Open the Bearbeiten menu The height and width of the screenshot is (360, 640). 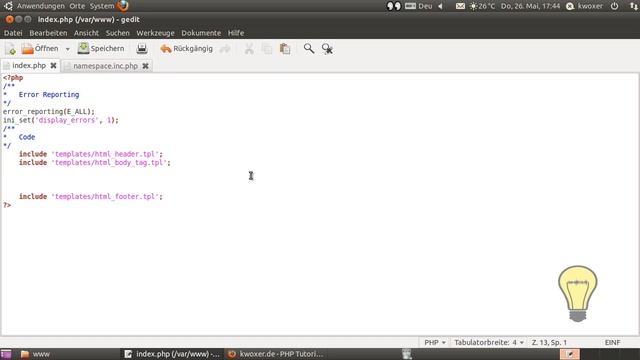(x=48, y=33)
